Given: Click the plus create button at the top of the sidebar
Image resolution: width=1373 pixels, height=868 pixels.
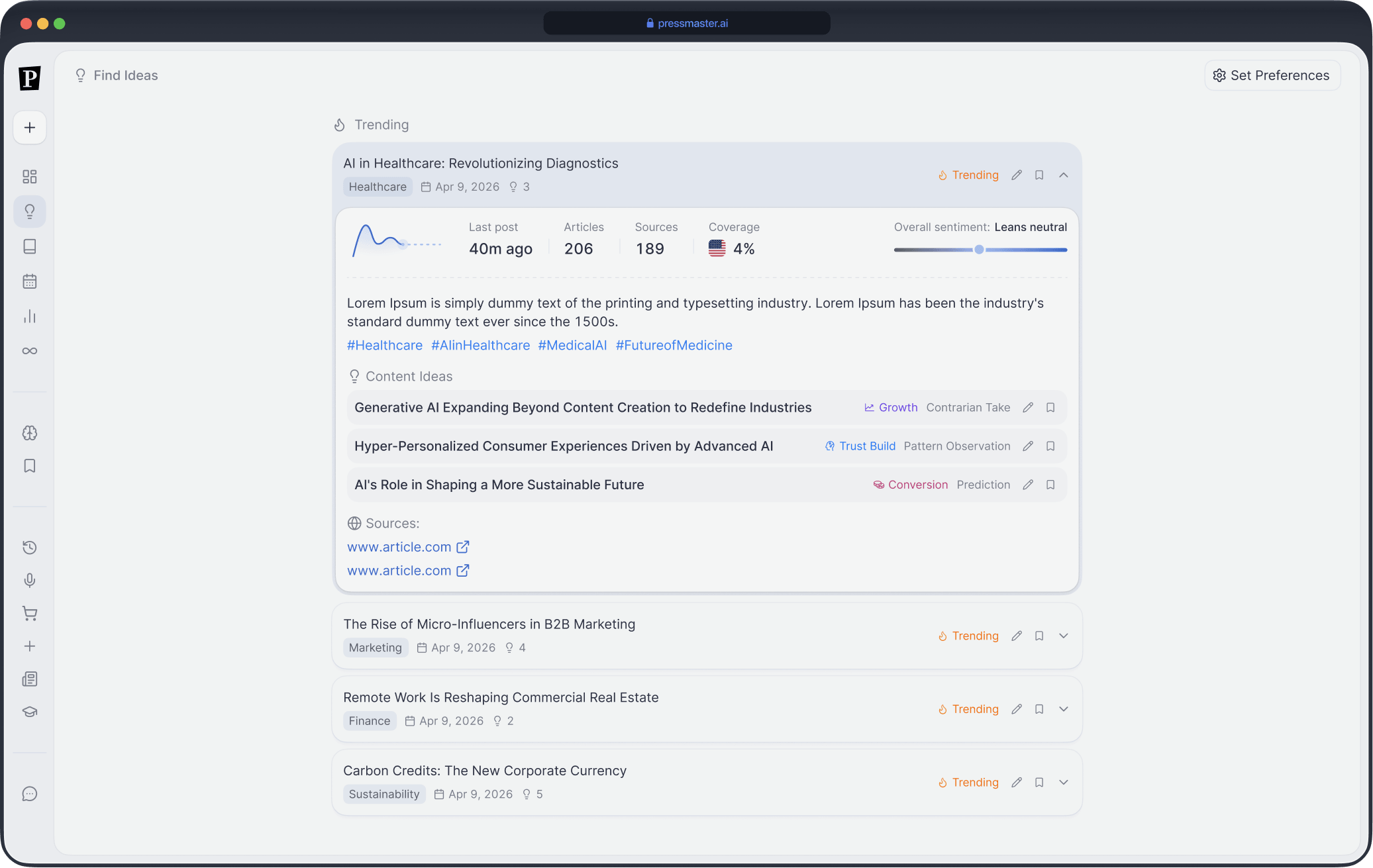Looking at the screenshot, I should pos(30,128).
